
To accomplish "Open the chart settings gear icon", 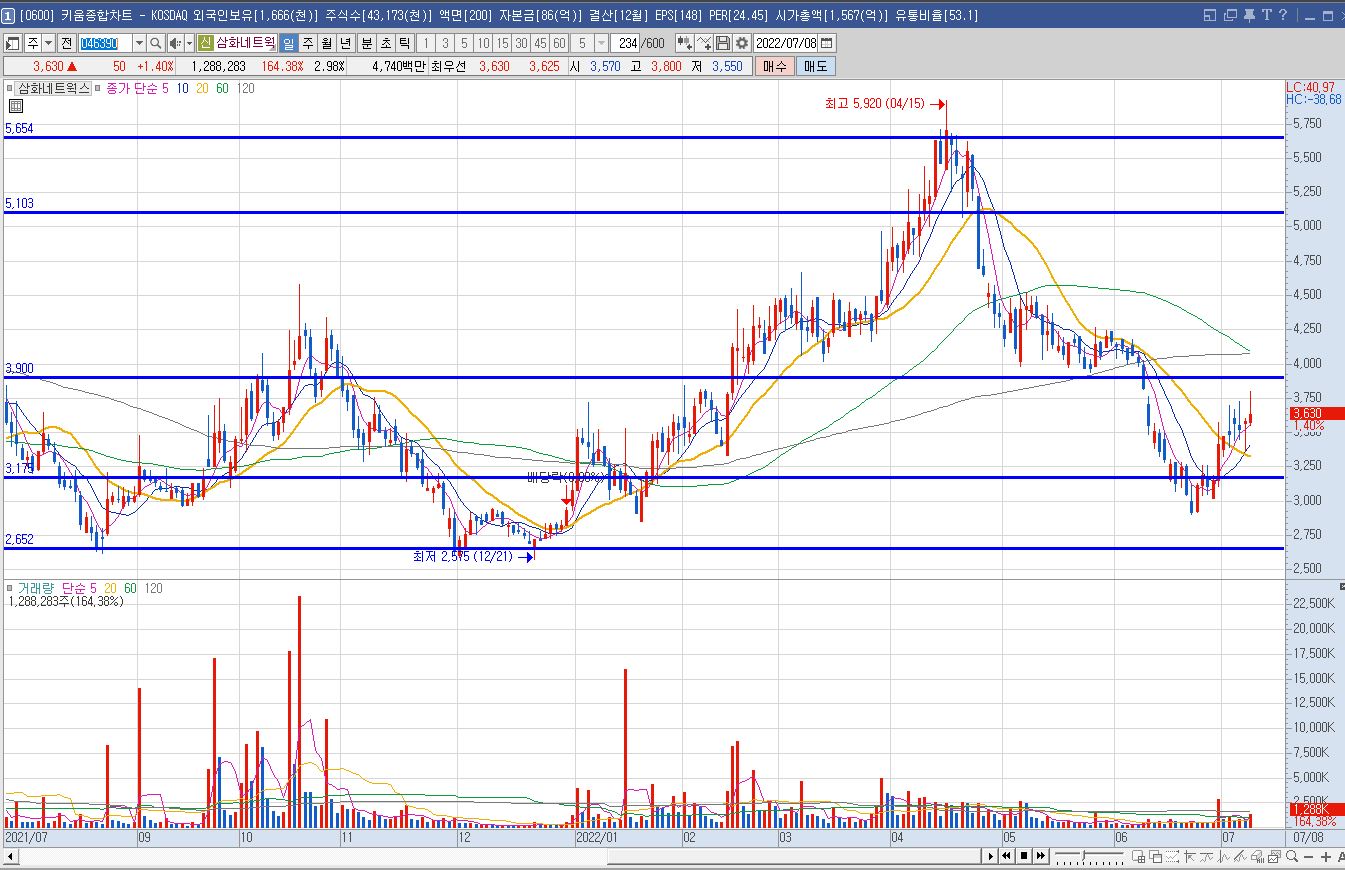I will coord(741,43).
